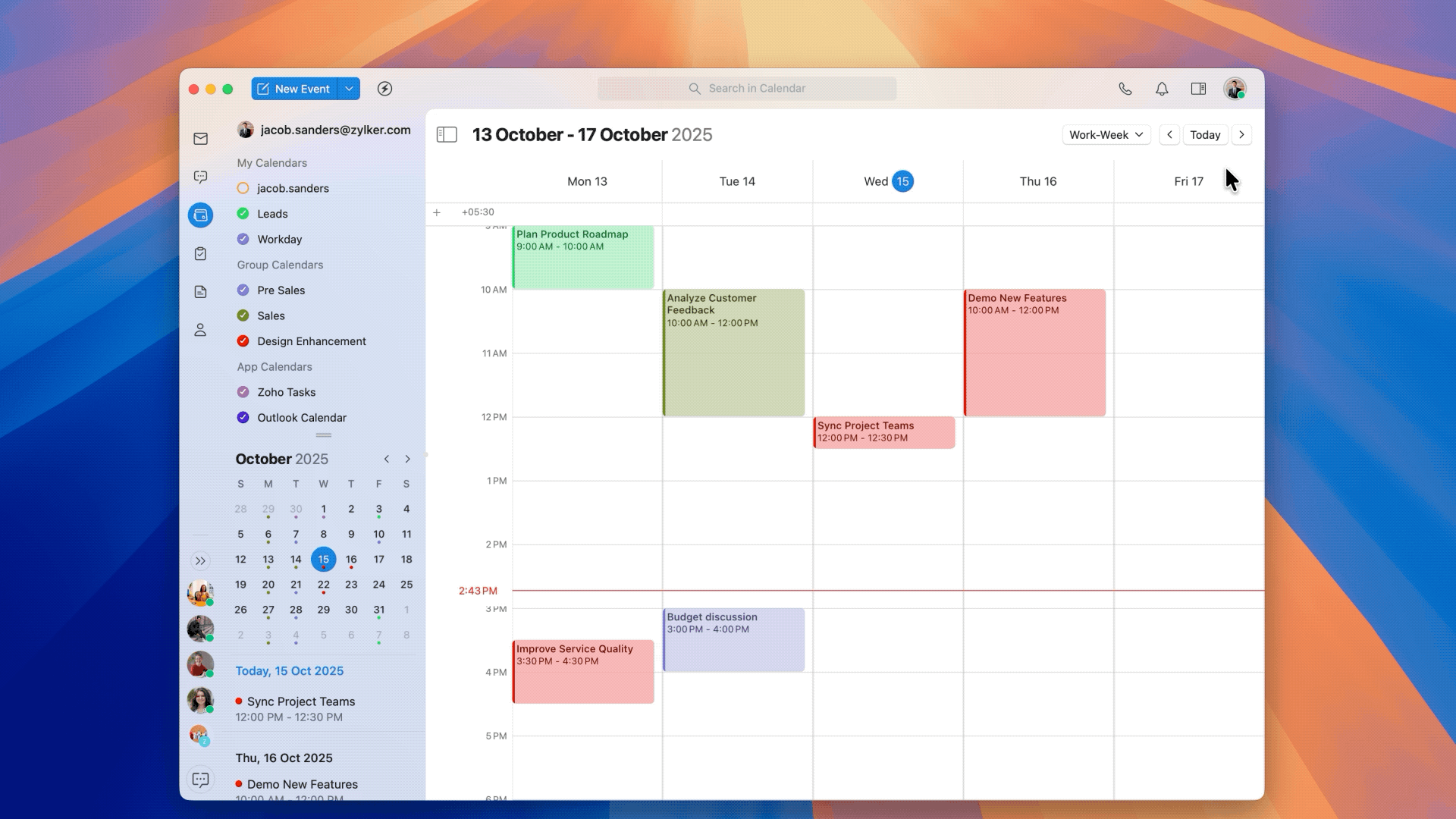The height and width of the screenshot is (819, 1456).
Task: Click the Today button
Action: point(1205,135)
